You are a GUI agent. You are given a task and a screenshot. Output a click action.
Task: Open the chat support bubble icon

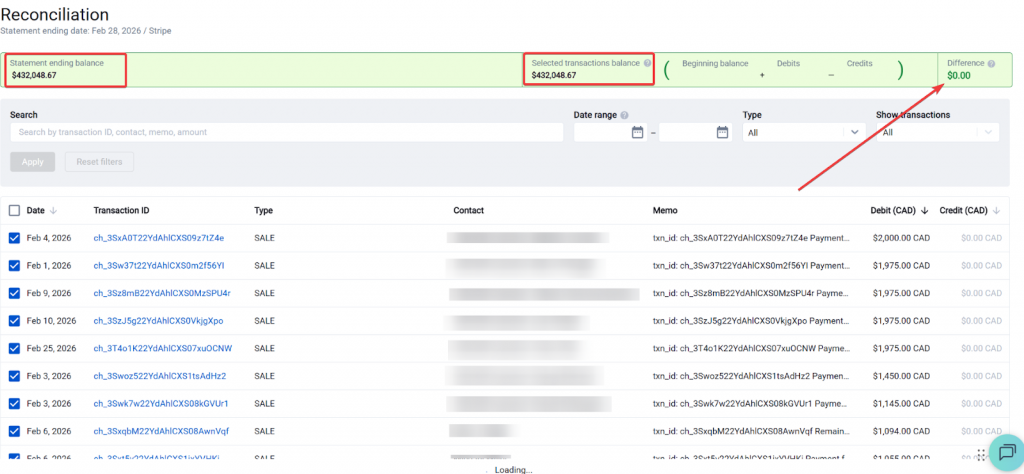(x=1006, y=452)
